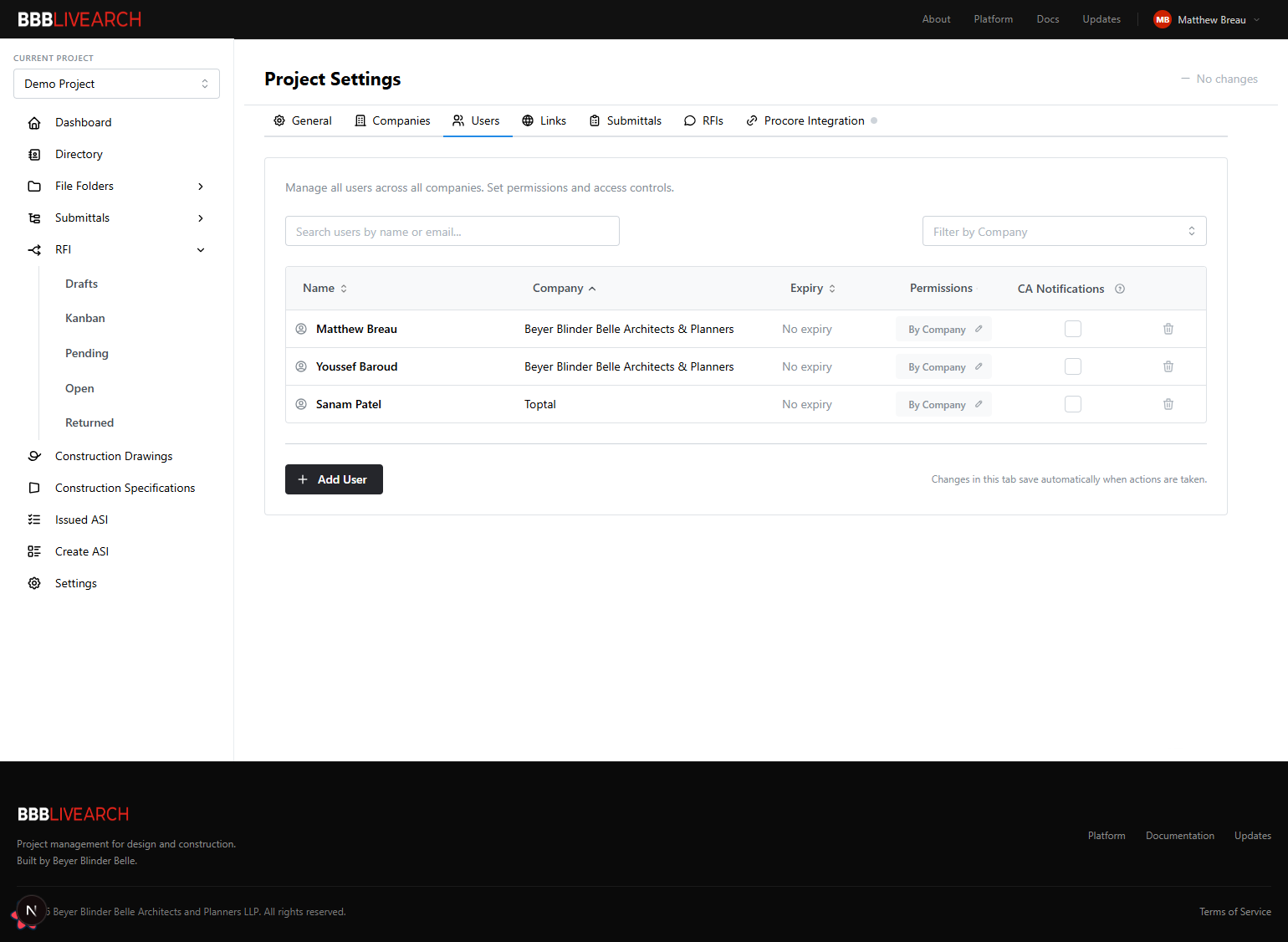
Task: Enable CA Notifications for Matthew Breau
Action: (1073, 329)
